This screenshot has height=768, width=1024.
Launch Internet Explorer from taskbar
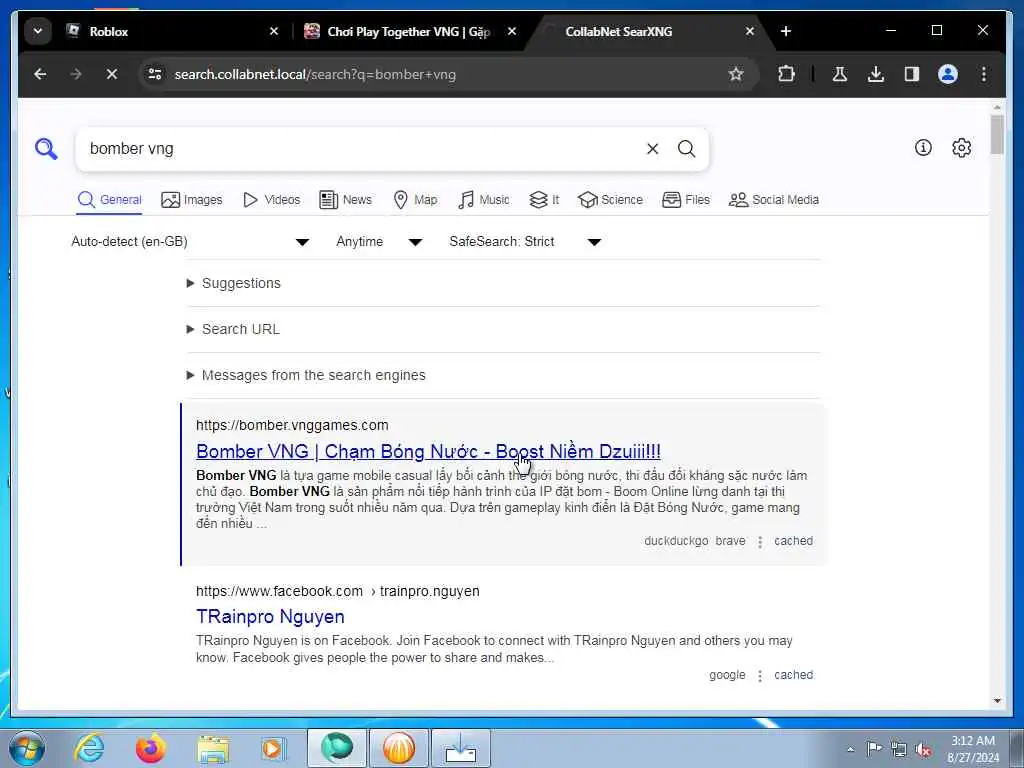coord(89,748)
